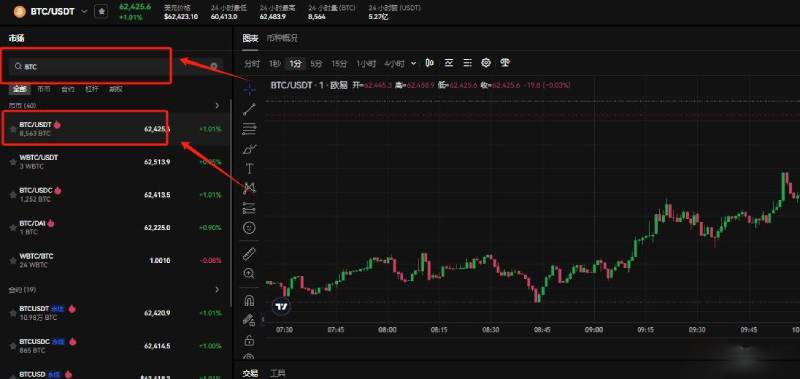This screenshot has height=379, width=800.
Task: Open chart settings gear icon
Action: point(486,63)
